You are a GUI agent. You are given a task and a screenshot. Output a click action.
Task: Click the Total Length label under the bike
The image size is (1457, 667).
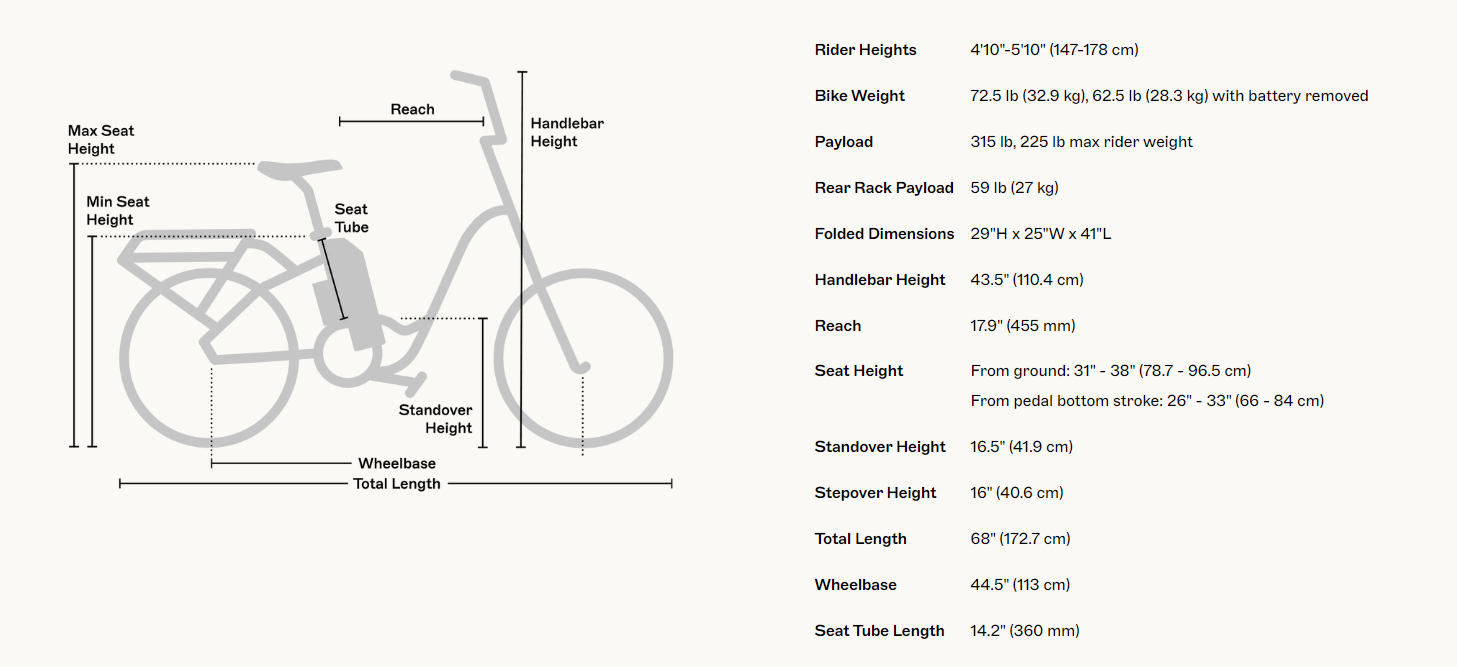396,484
